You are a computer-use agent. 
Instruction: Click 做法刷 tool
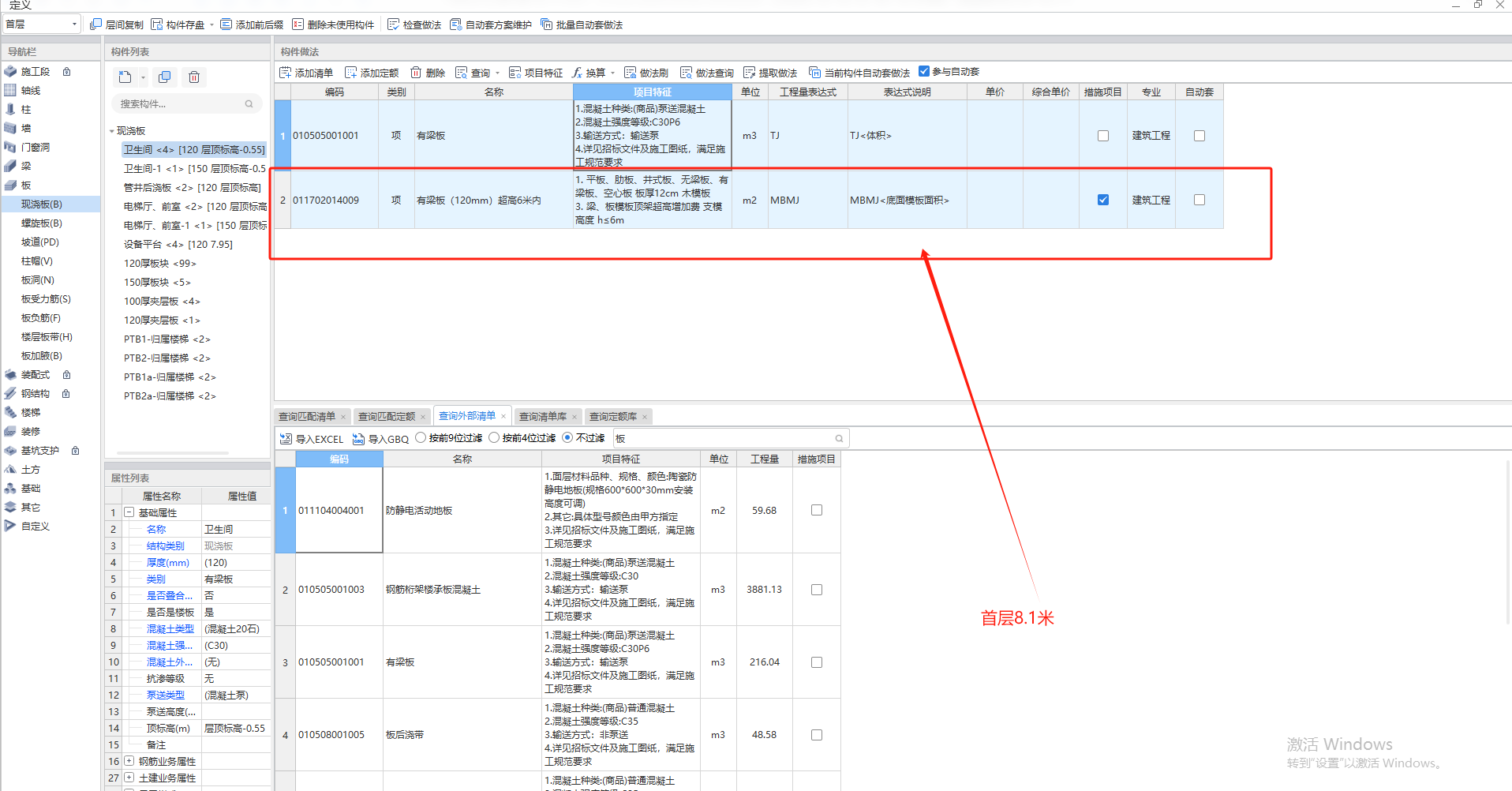click(646, 73)
